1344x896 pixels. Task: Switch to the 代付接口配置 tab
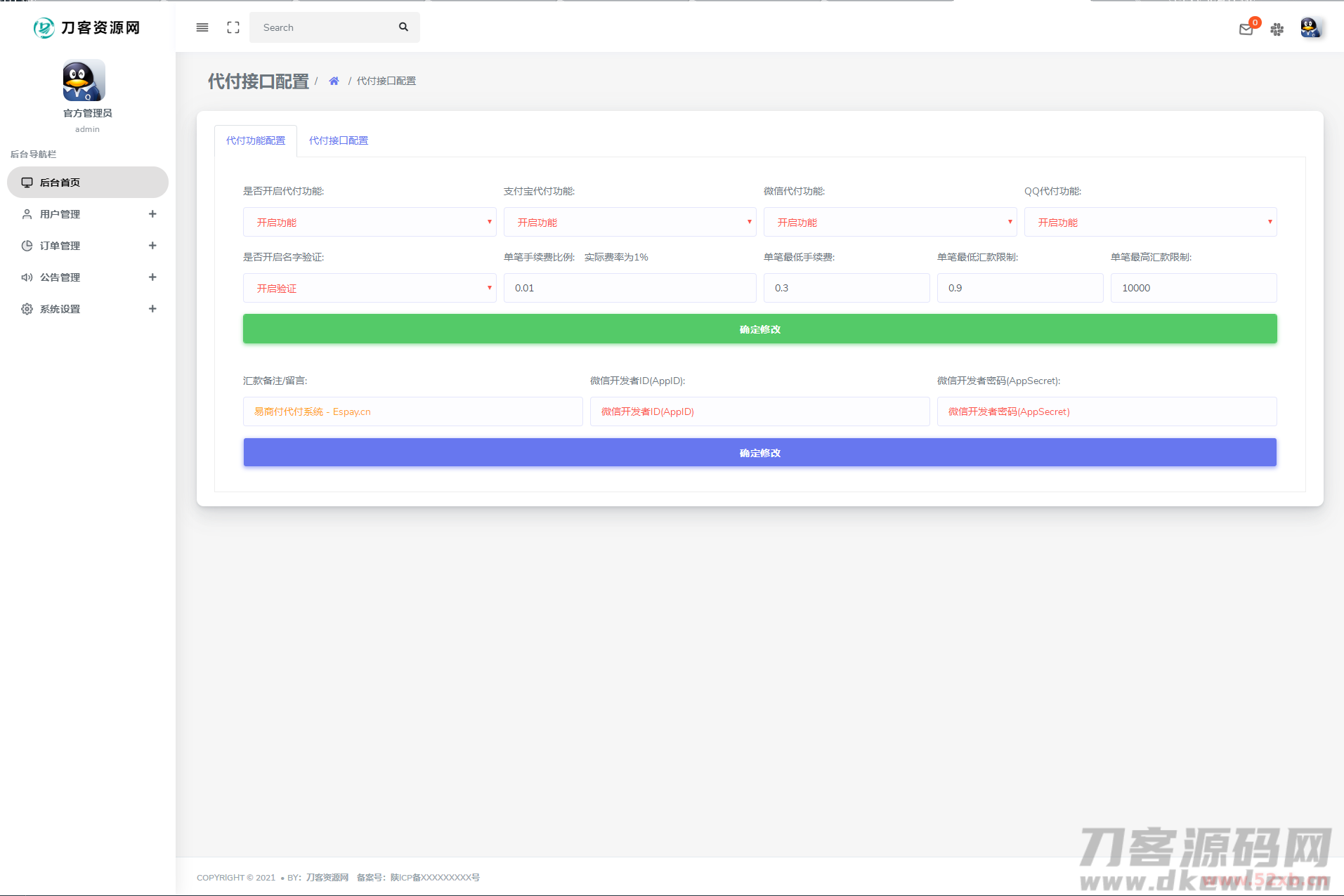(x=339, y=140)
